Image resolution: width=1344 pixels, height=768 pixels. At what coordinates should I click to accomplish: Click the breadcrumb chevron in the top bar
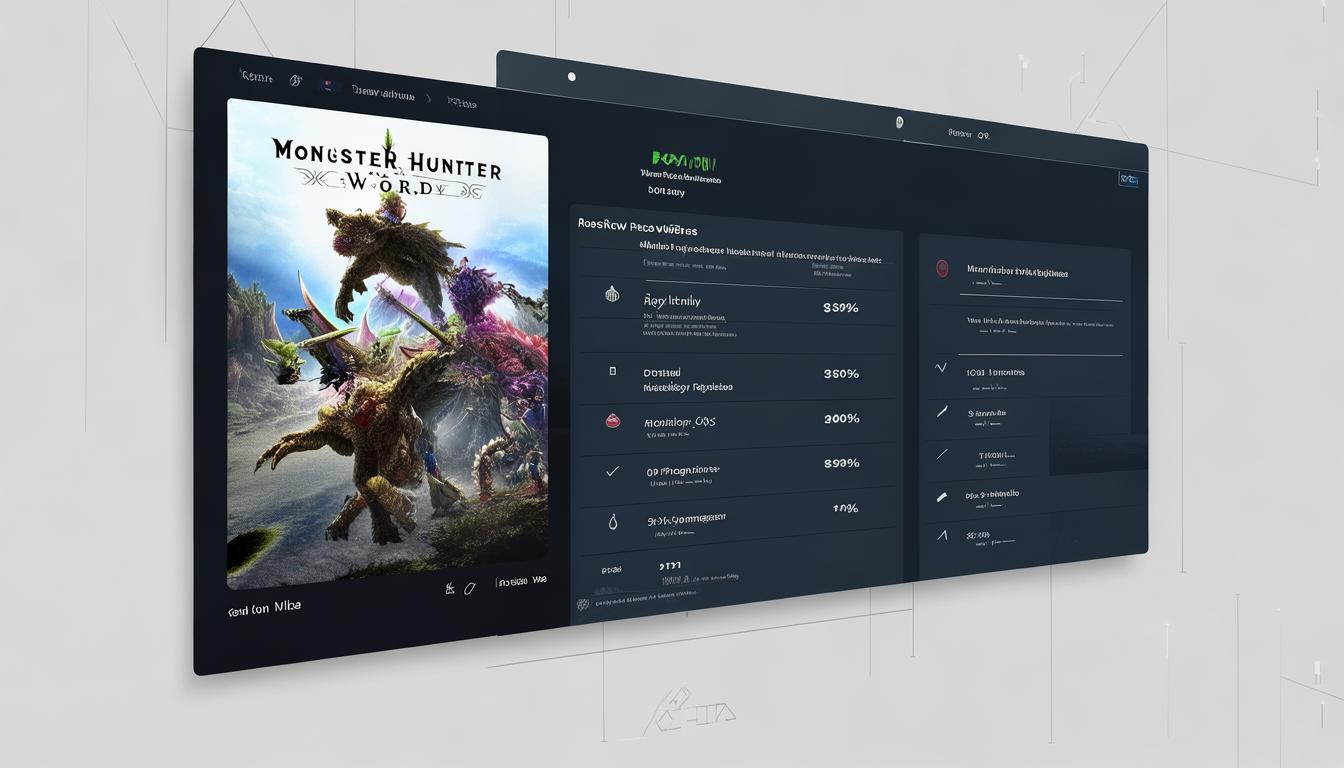pyautogui.click(x=428, y=99)
